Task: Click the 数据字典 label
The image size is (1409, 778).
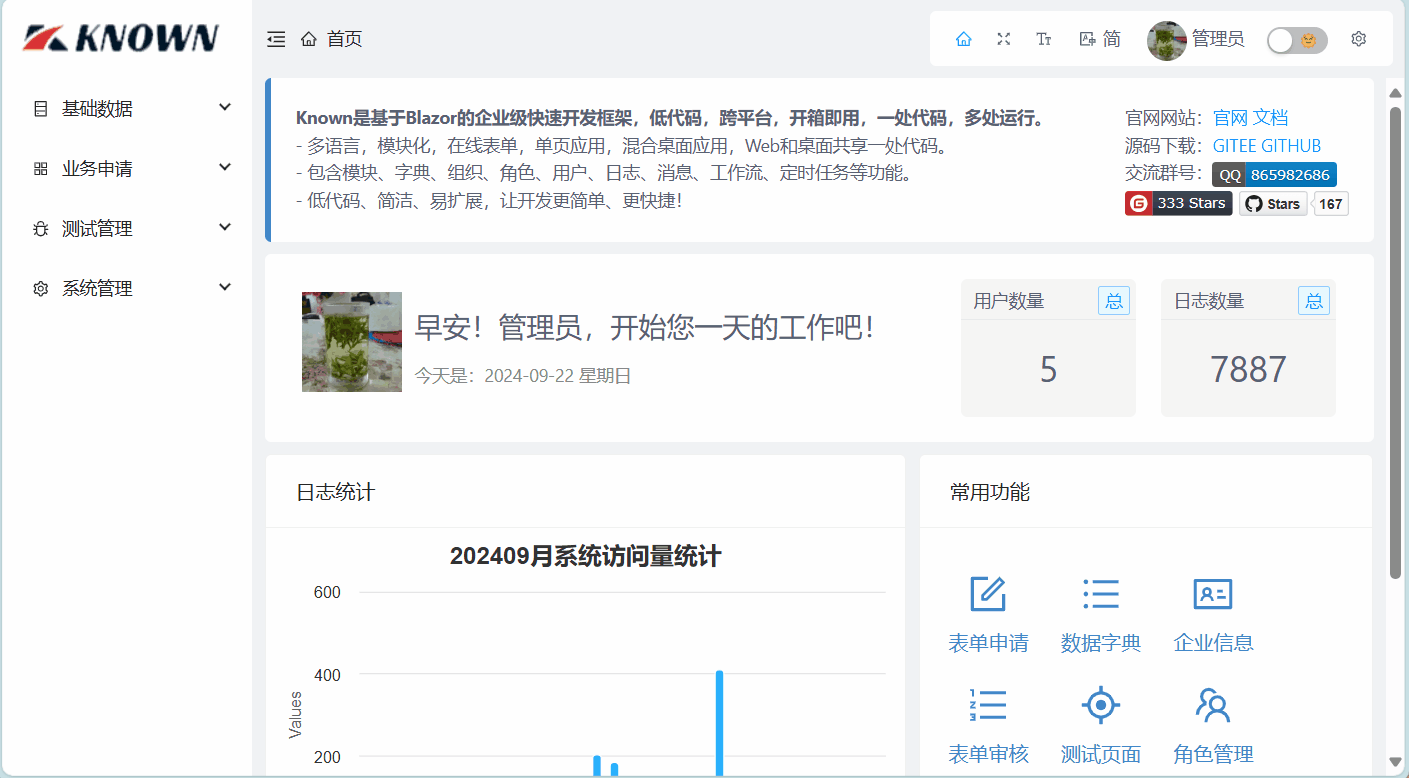Action: [1101, 643]
